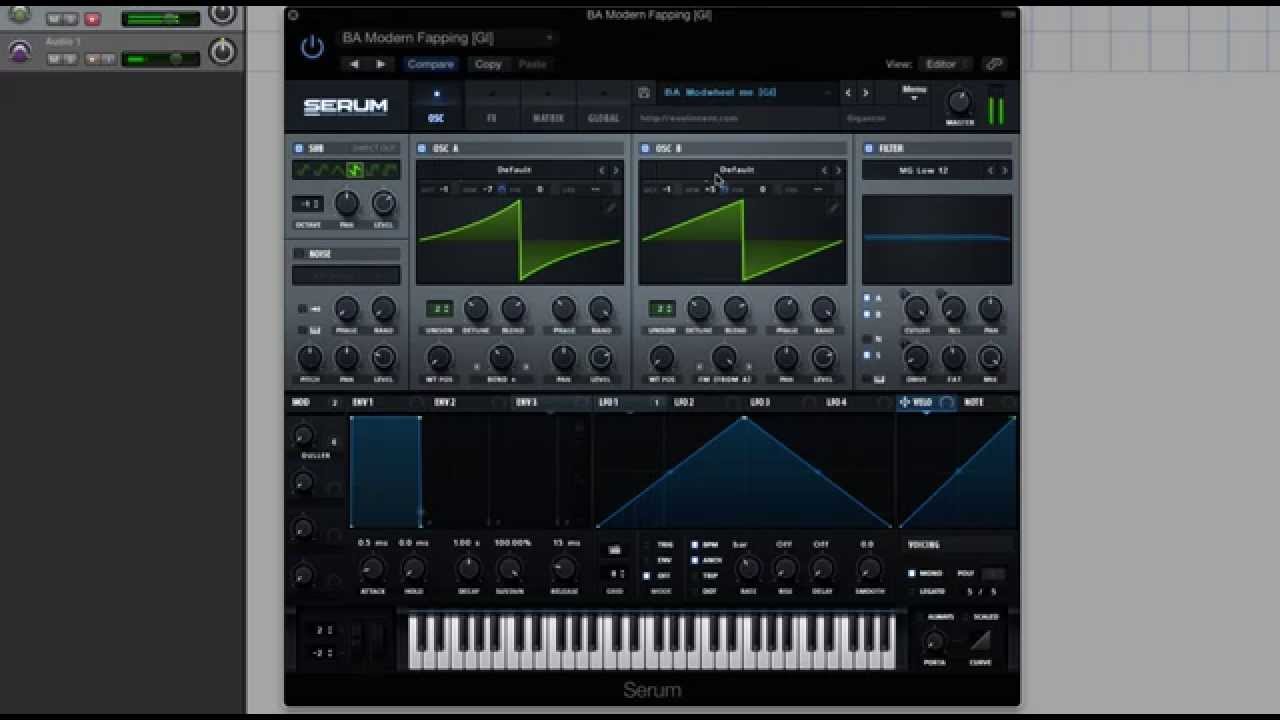Open the OSC B Default wavetable menu
The image size is (1280, 720).
(x=737, y=170)
